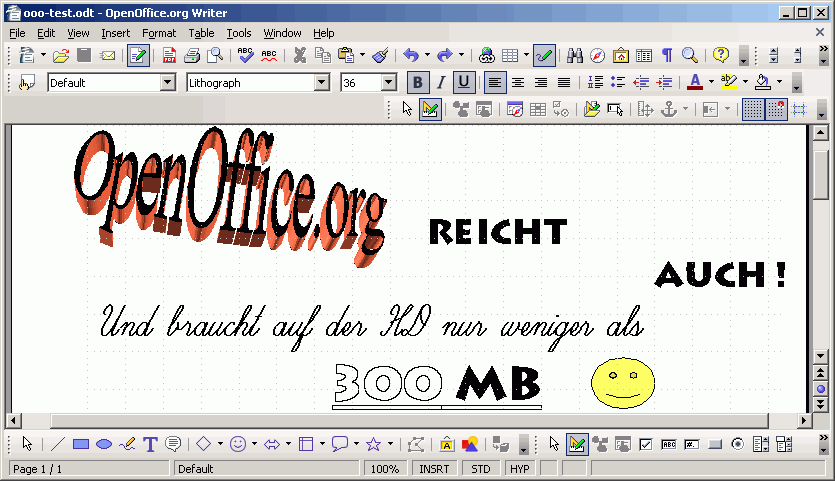Open the Lithograph font name dropdown
This screenshot has height=481, width=835.
pos(322,83)
